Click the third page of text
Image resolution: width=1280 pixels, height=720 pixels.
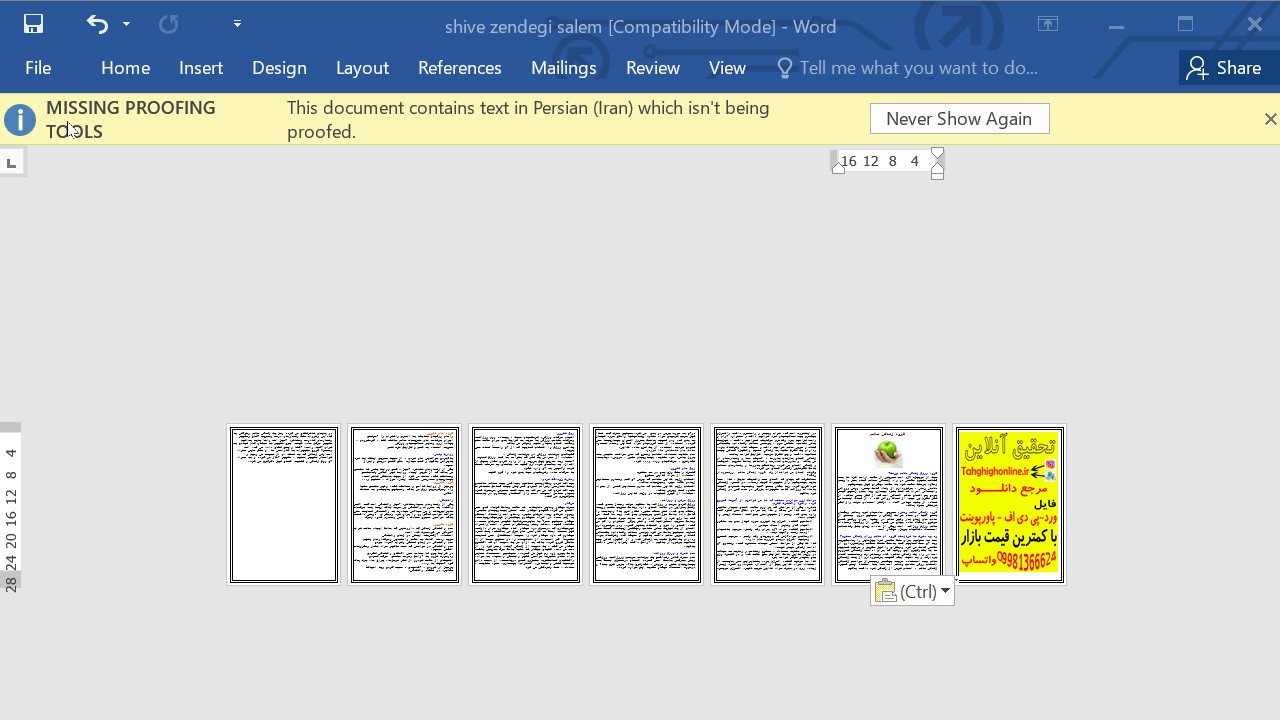[526, 505]
